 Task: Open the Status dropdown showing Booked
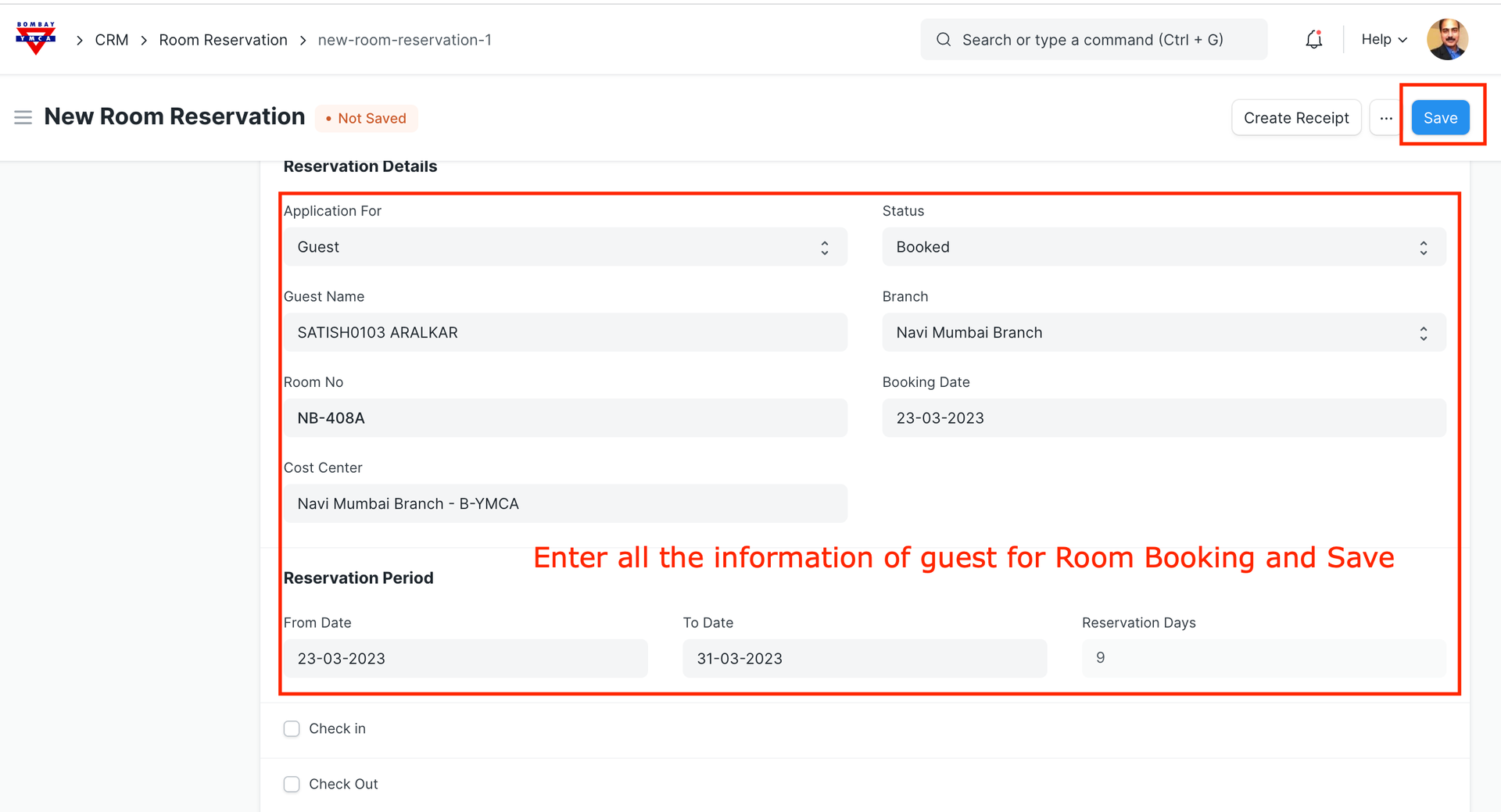pos(1163,247)
